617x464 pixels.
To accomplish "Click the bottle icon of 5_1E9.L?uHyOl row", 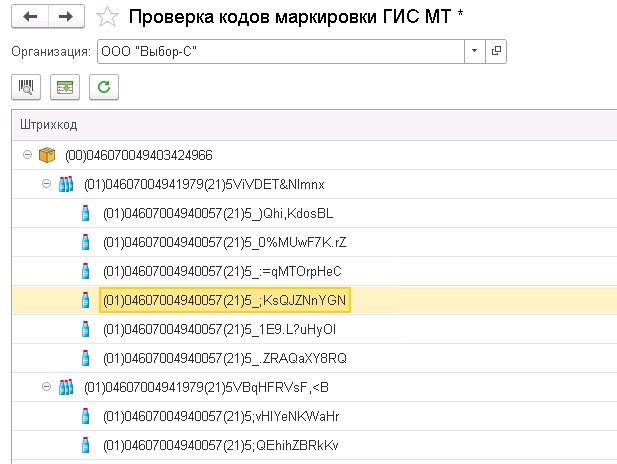I will (x=85, y=329).
